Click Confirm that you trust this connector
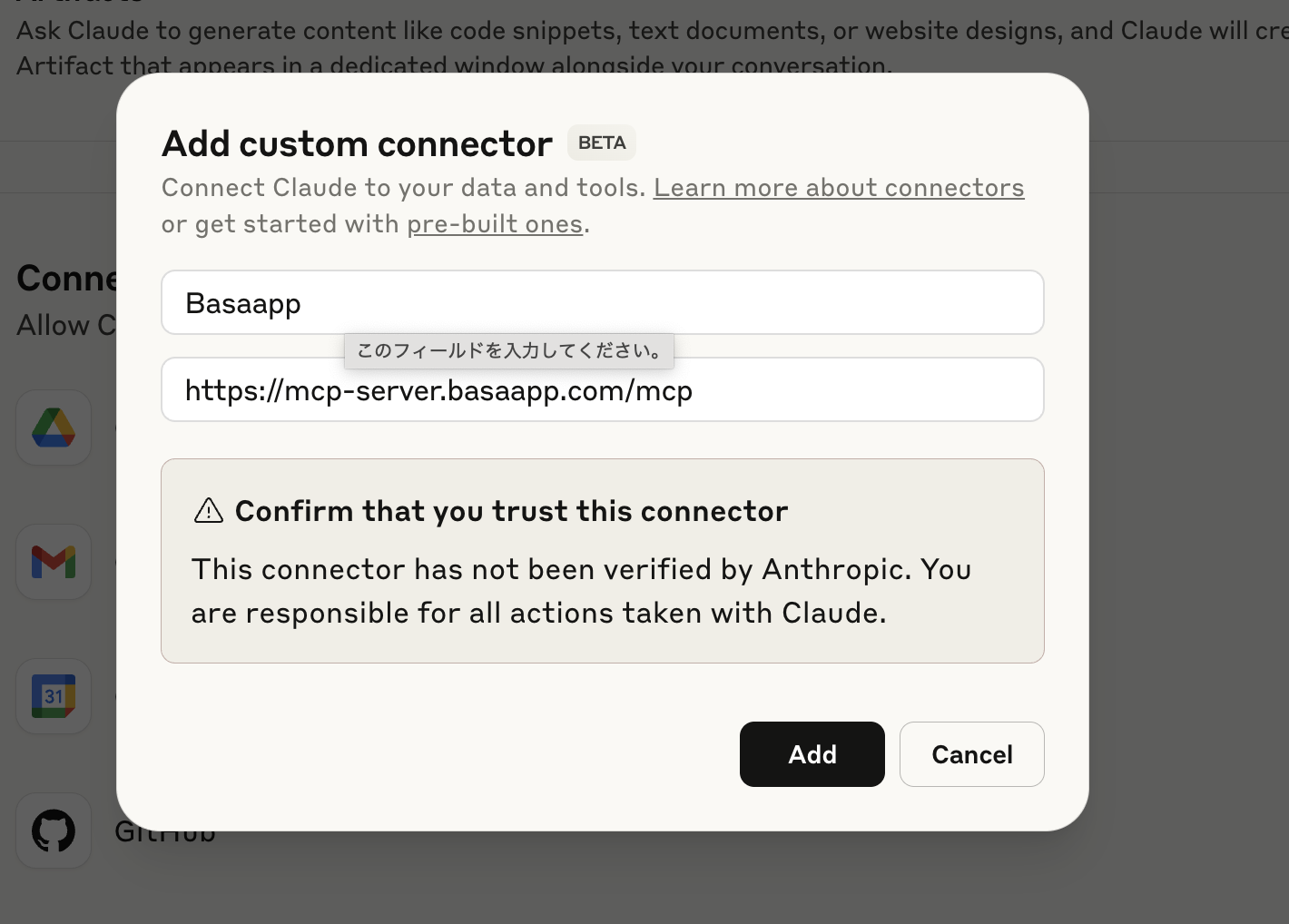This screenshot has height=924, width=1289. click(x=511, y=511)
